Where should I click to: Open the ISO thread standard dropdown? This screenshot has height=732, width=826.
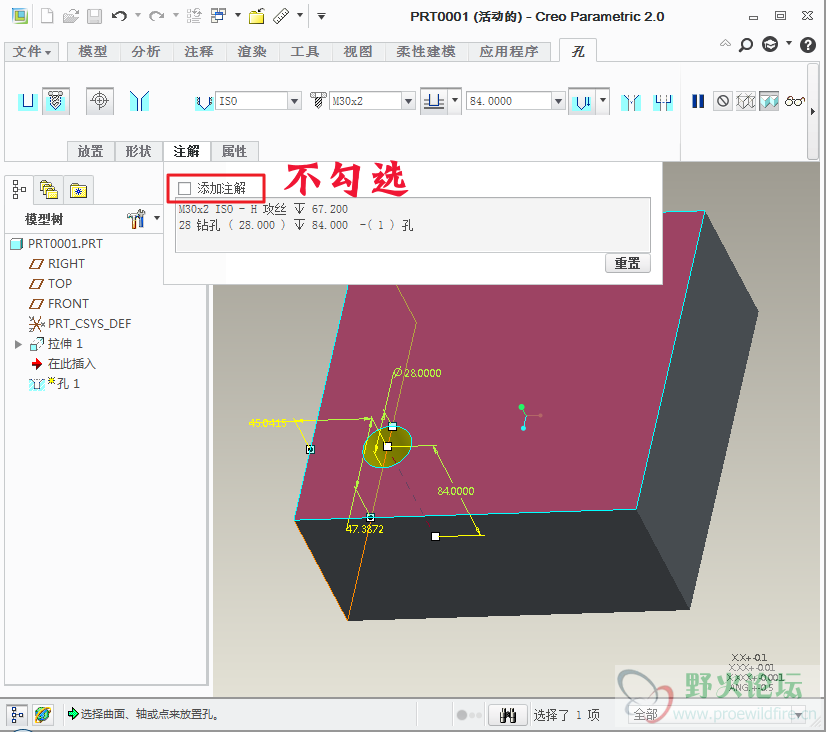(294, 101)
